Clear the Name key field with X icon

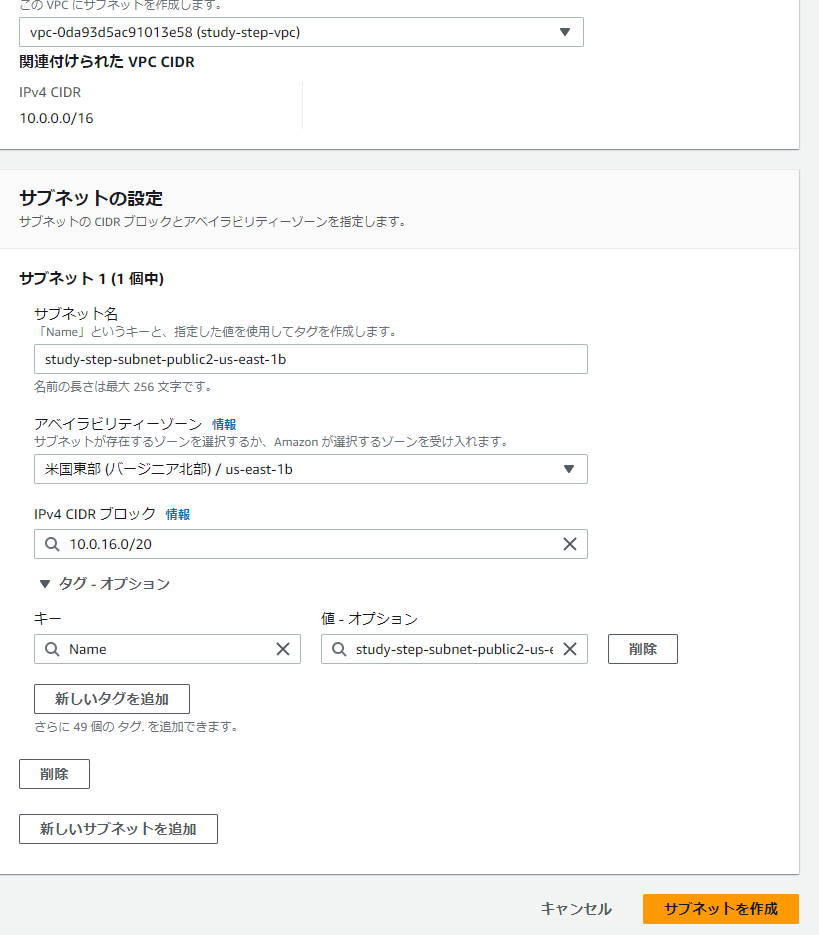(283, 649)
